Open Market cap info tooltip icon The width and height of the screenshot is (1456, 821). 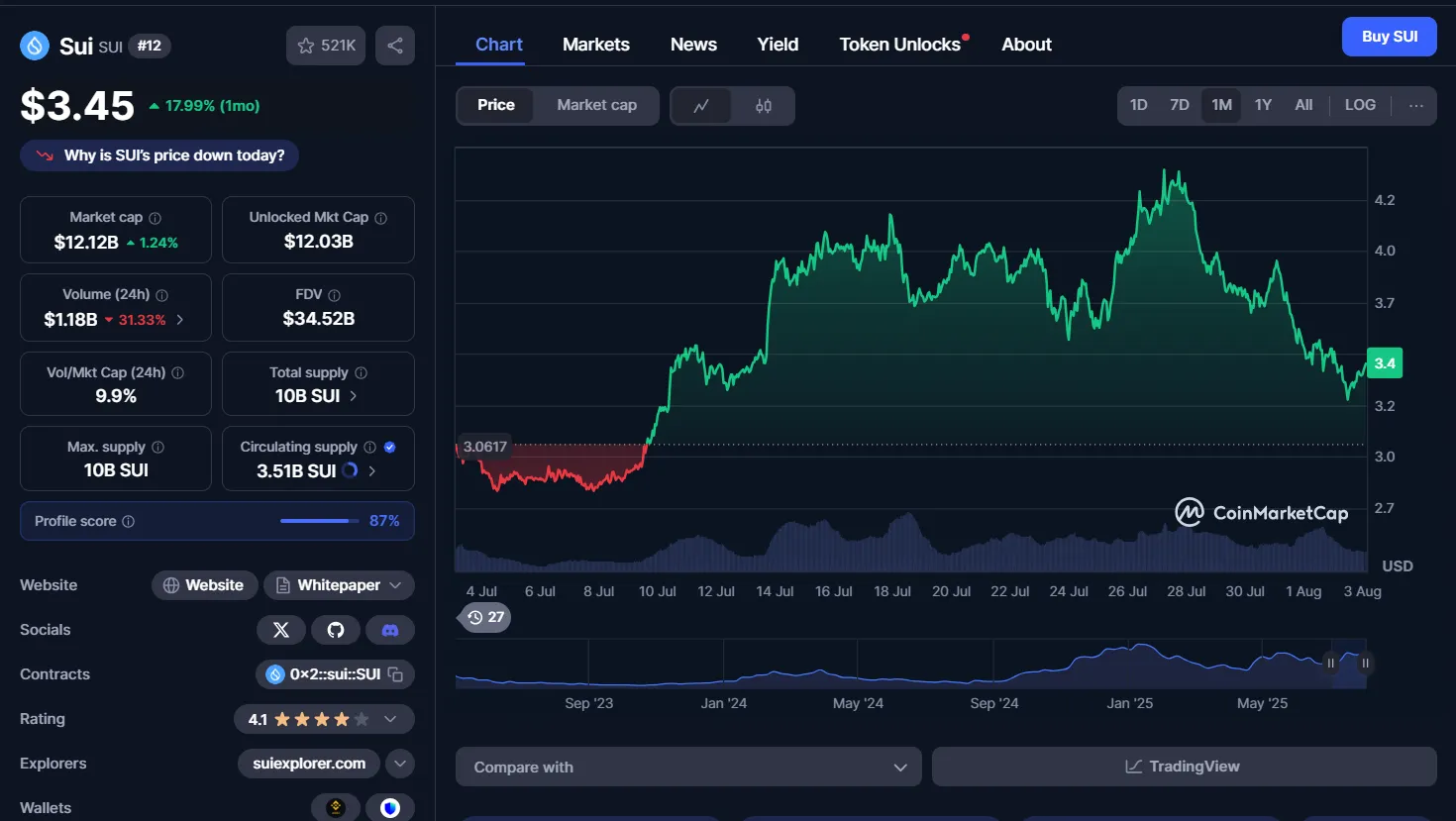pos(155,218)
